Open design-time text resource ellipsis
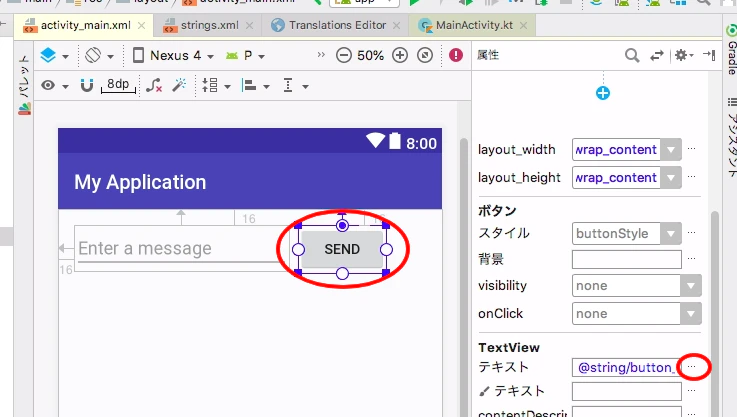This screenshot has width=737, height=417. (x=691, y=390)
